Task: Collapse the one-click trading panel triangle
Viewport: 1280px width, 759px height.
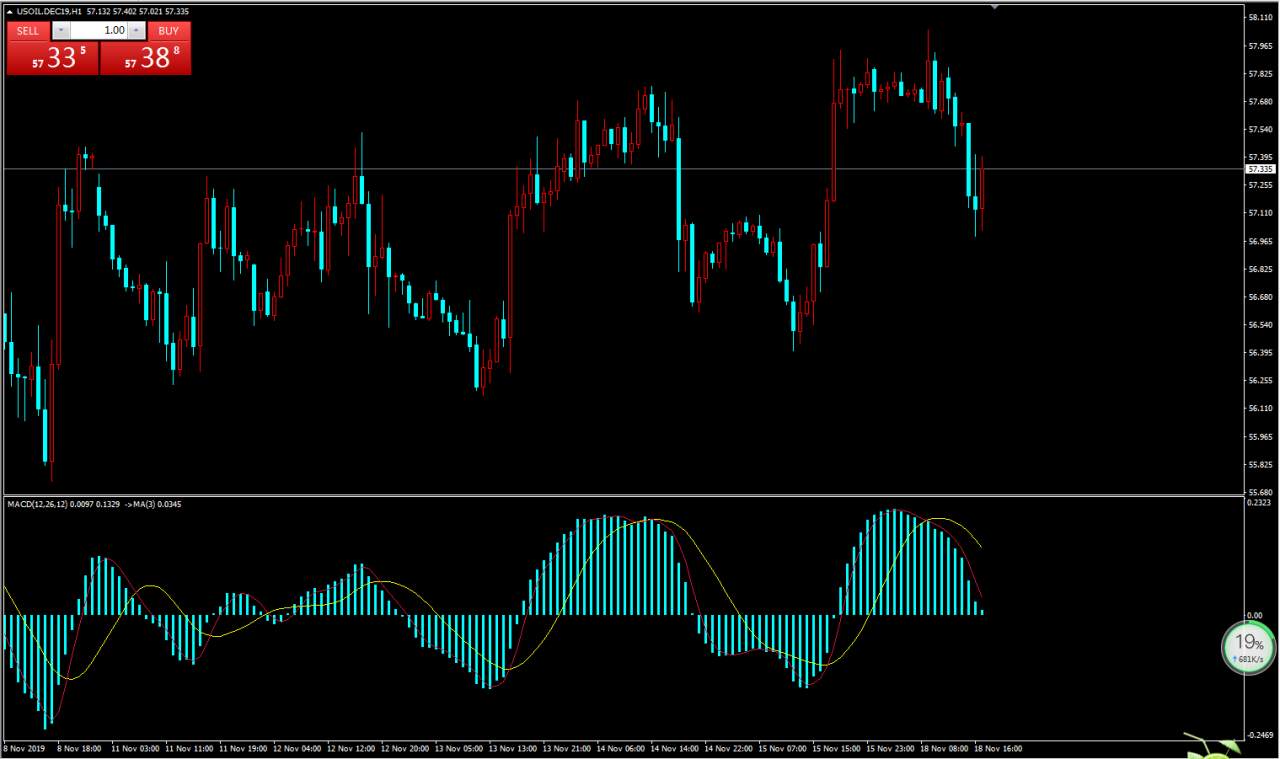Action: coord(10,11)
